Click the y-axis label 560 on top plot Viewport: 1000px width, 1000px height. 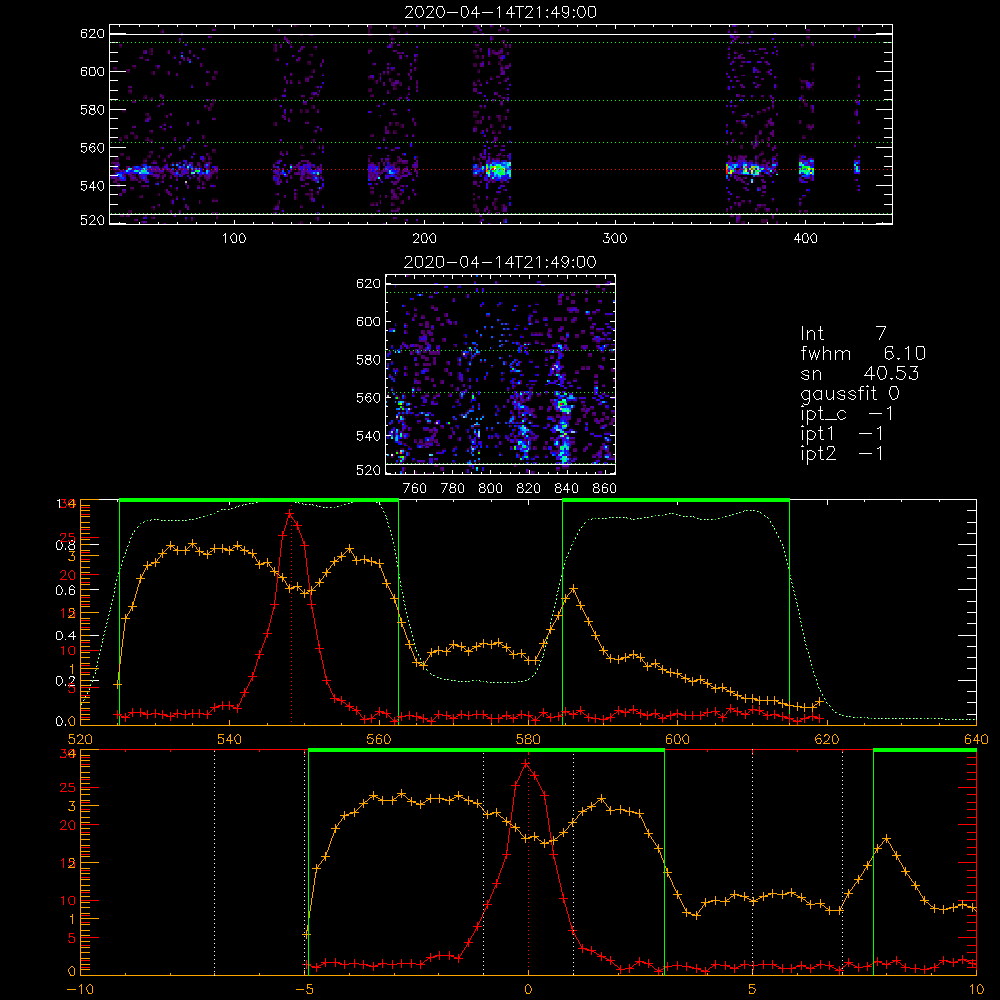(92, 148)
